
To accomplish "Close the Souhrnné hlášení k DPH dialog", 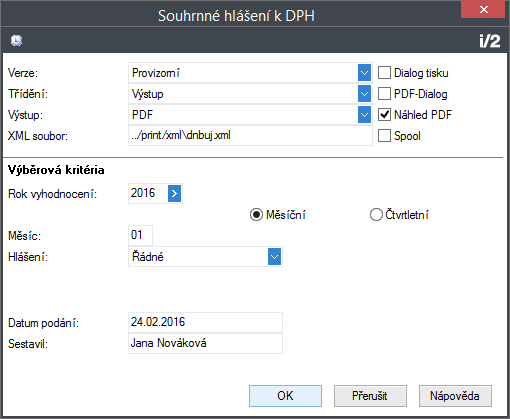I will click(x=484, y=9).
